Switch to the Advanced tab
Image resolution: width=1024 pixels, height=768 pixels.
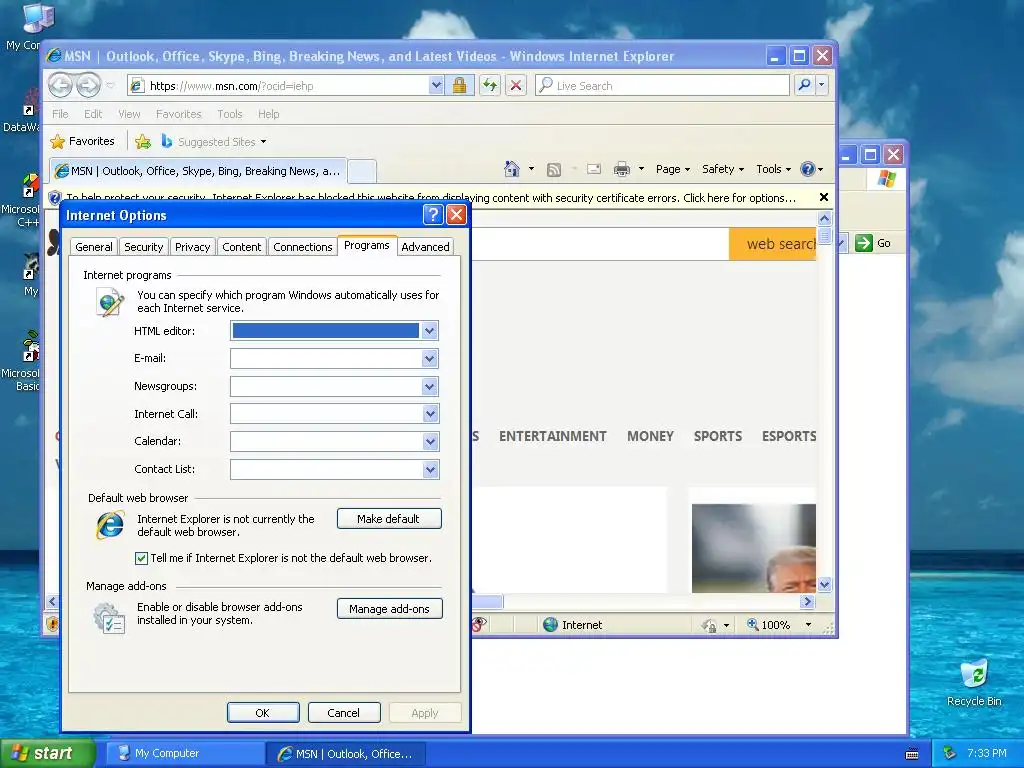[x=425, y=247]
